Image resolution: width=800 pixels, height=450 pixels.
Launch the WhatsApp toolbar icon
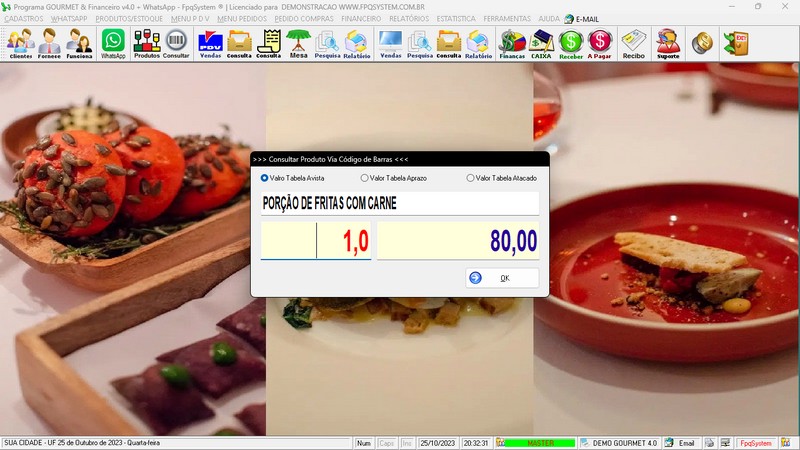click(x=113, y=43)
